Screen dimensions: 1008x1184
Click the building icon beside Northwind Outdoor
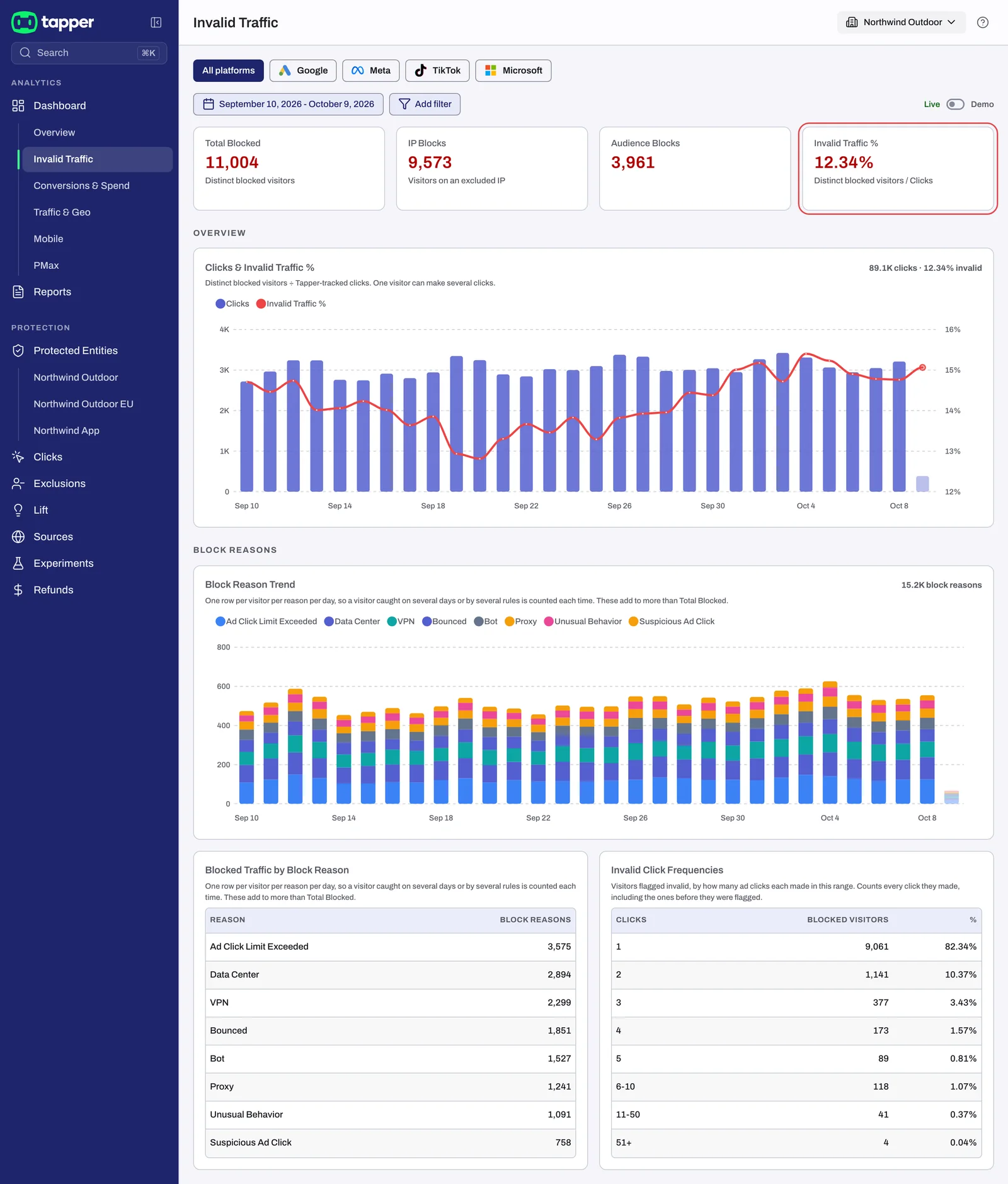[x=852, y=23]
